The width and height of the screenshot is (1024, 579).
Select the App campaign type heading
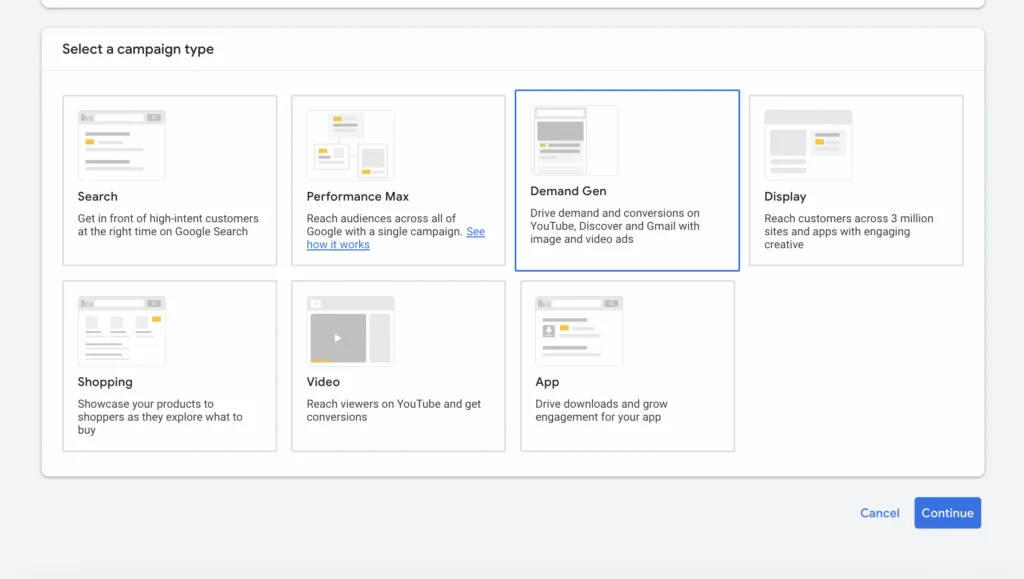coord(547,382)
